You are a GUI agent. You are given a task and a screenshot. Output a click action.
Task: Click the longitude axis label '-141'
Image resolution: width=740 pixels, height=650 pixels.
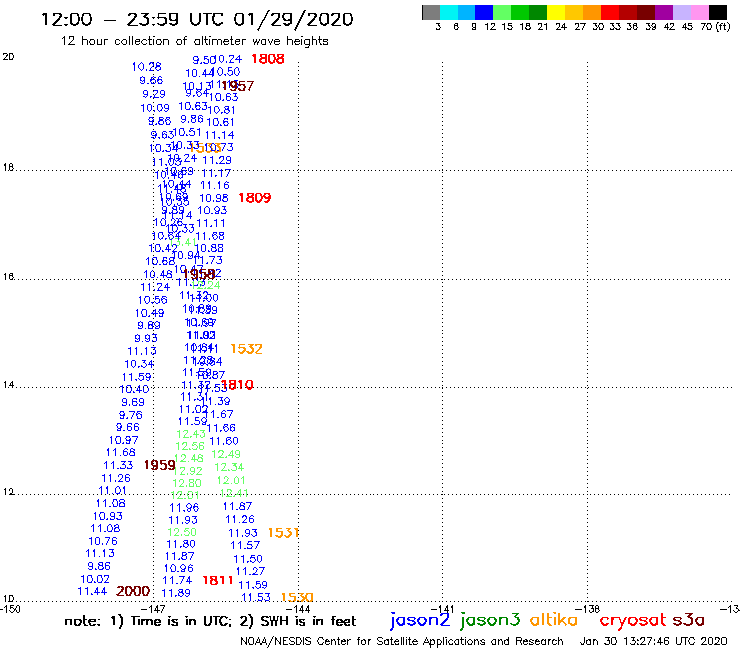[x=443, y=609]
